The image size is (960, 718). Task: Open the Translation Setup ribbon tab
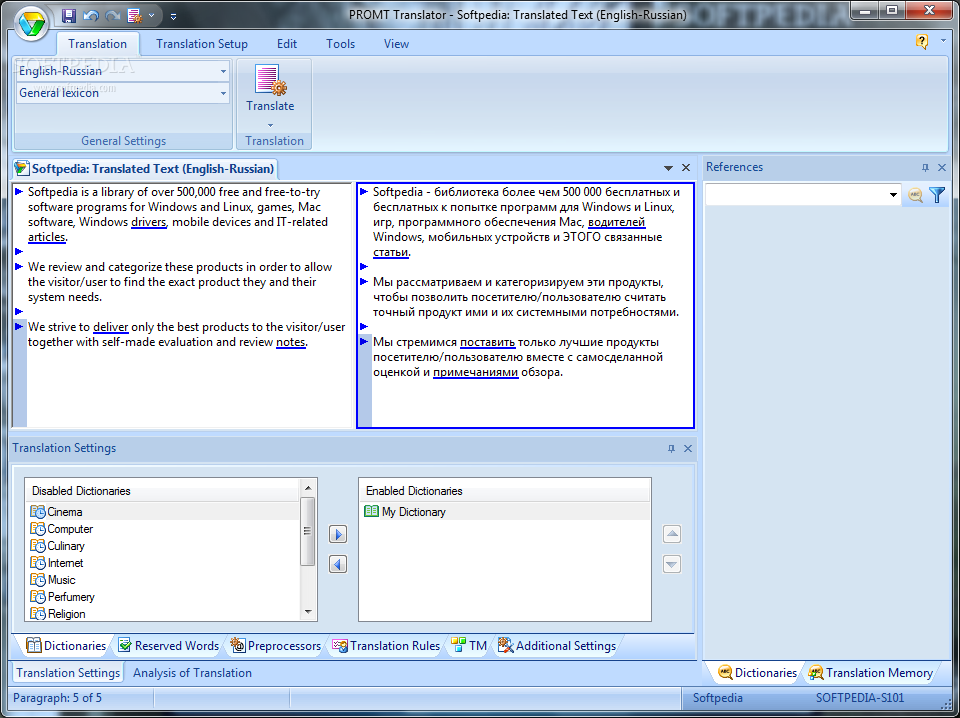click(202, 44)
